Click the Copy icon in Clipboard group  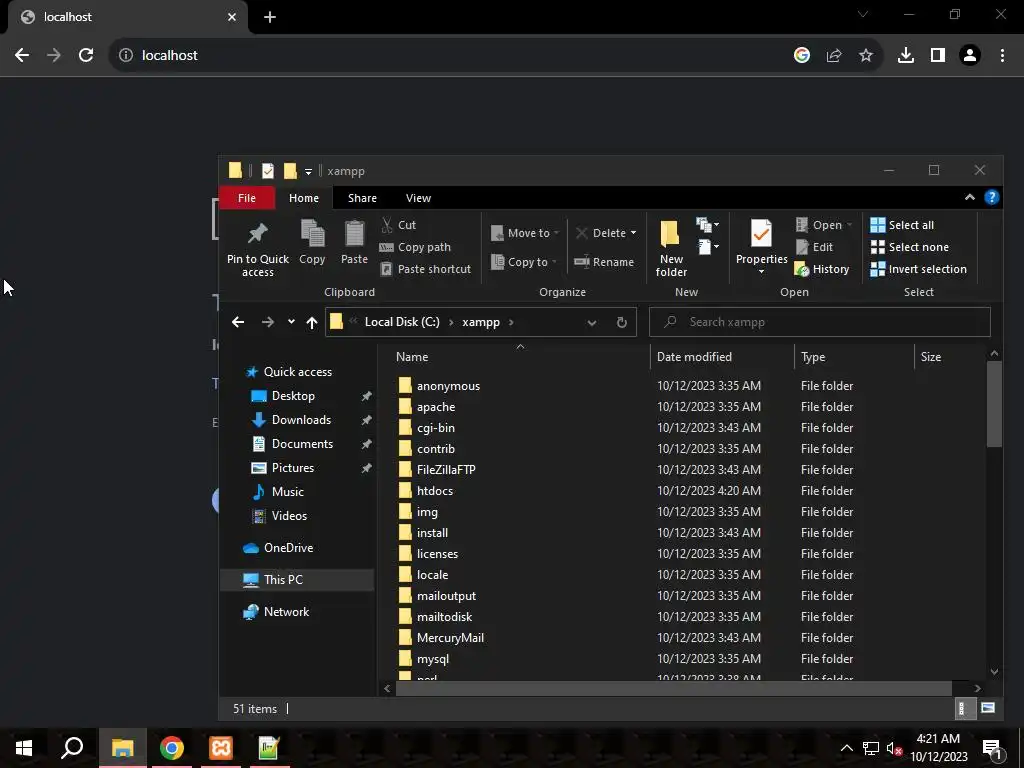point(312,242)
